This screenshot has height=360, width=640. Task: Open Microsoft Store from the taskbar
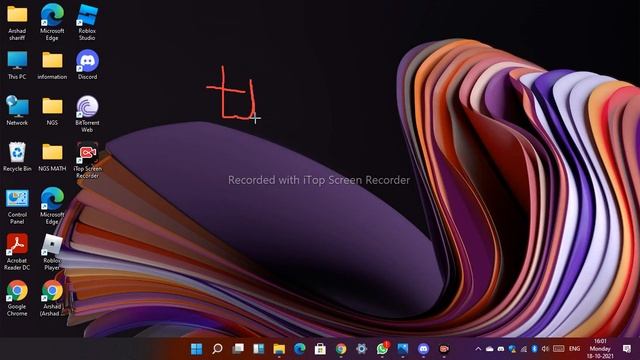(320, 349)
